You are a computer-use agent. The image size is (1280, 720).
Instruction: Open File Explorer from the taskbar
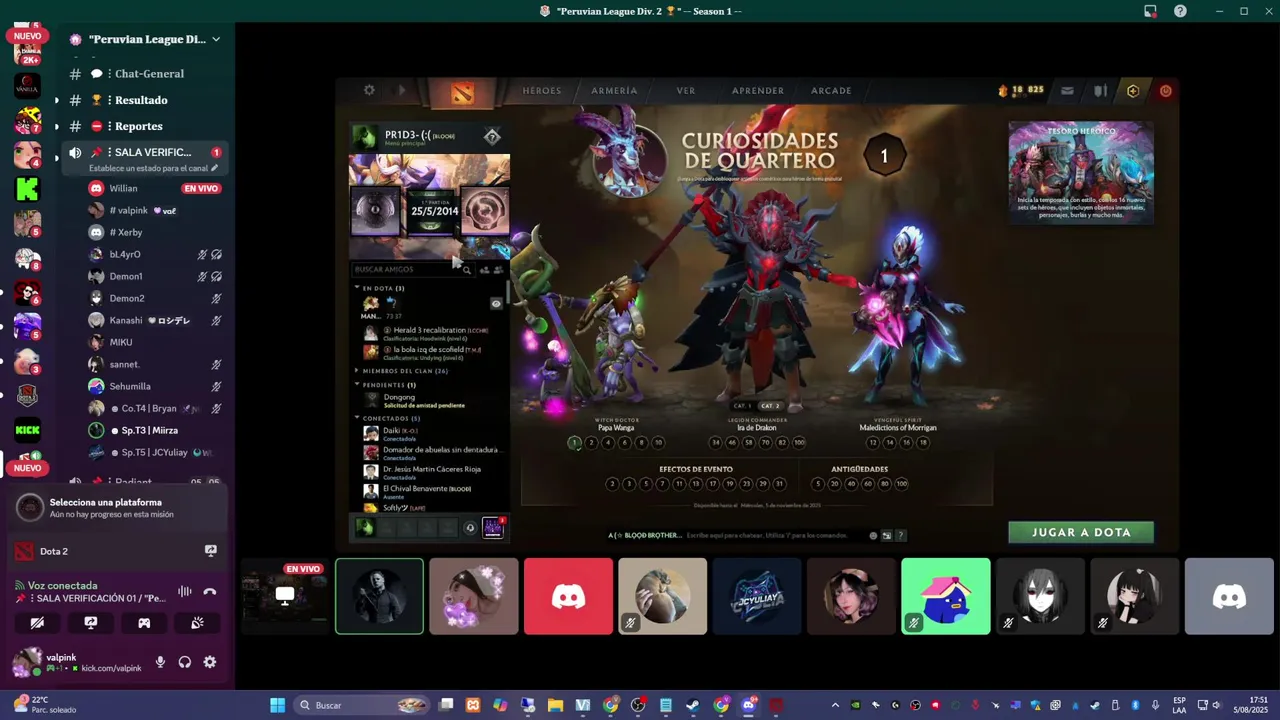[x=555, y=705]
